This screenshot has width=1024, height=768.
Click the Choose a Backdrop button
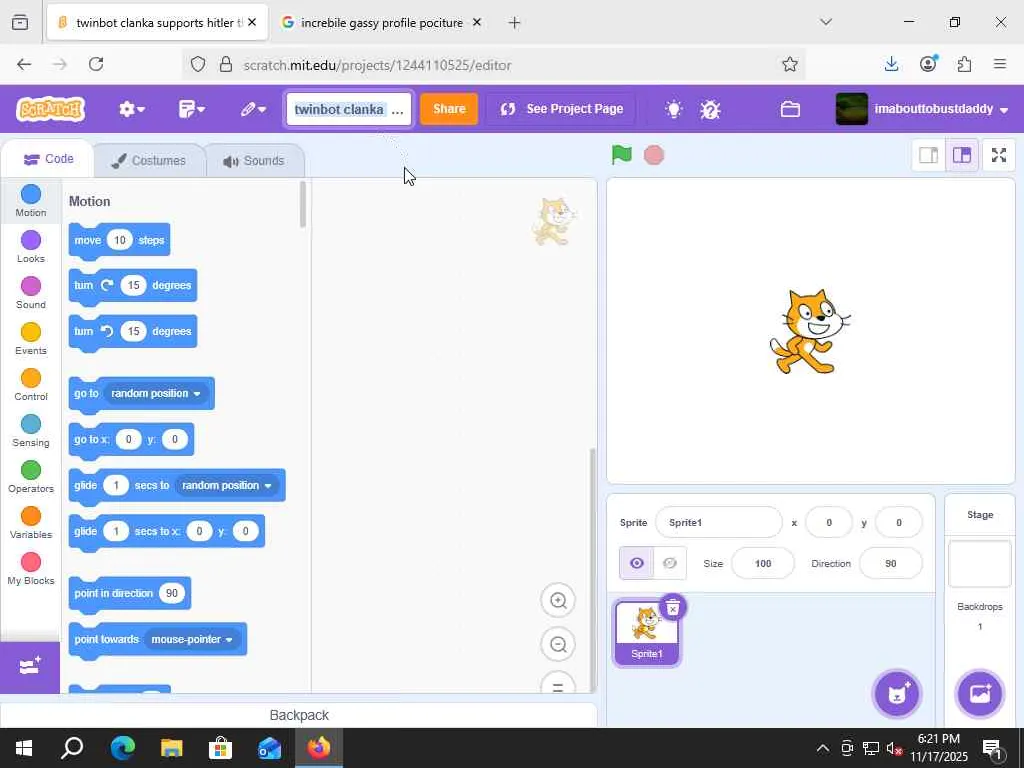(980, 694)
